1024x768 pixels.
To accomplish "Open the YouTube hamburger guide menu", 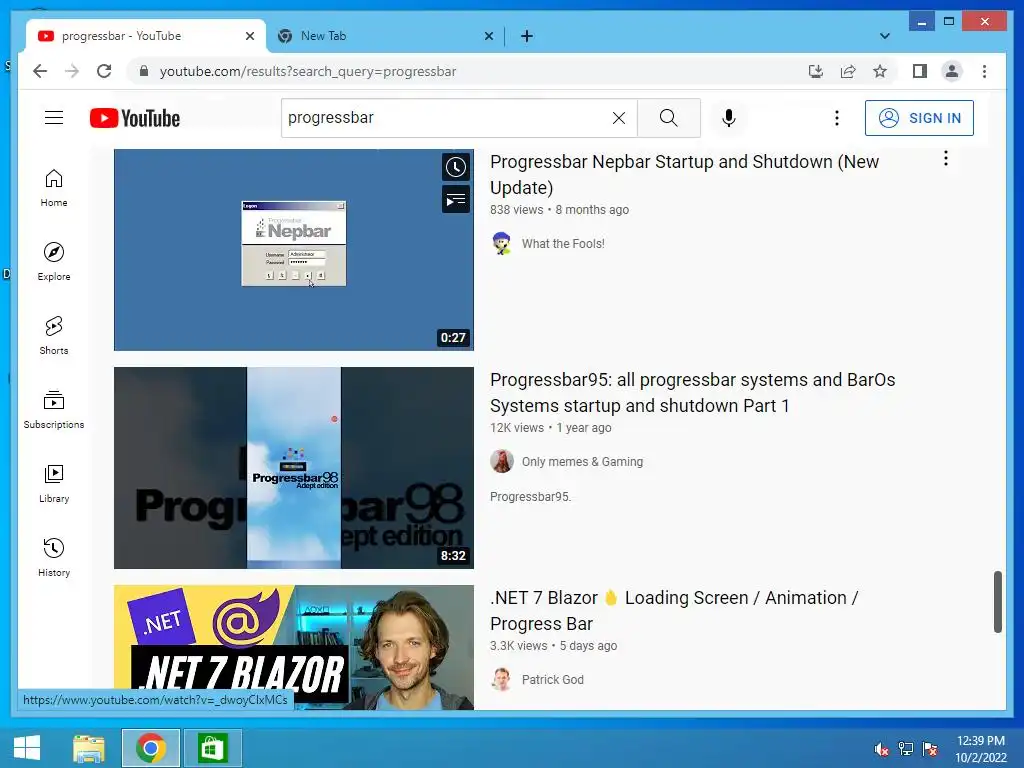I will point(54,118).
